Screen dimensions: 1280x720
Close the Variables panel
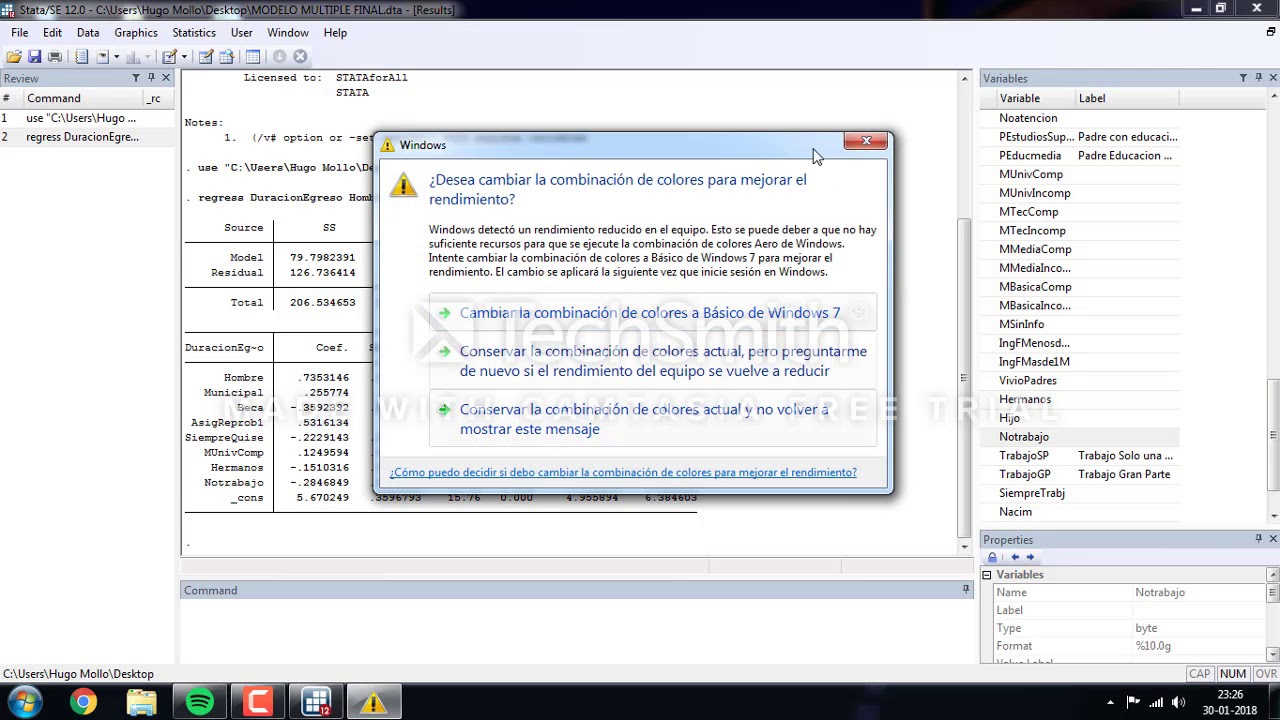1273,78
